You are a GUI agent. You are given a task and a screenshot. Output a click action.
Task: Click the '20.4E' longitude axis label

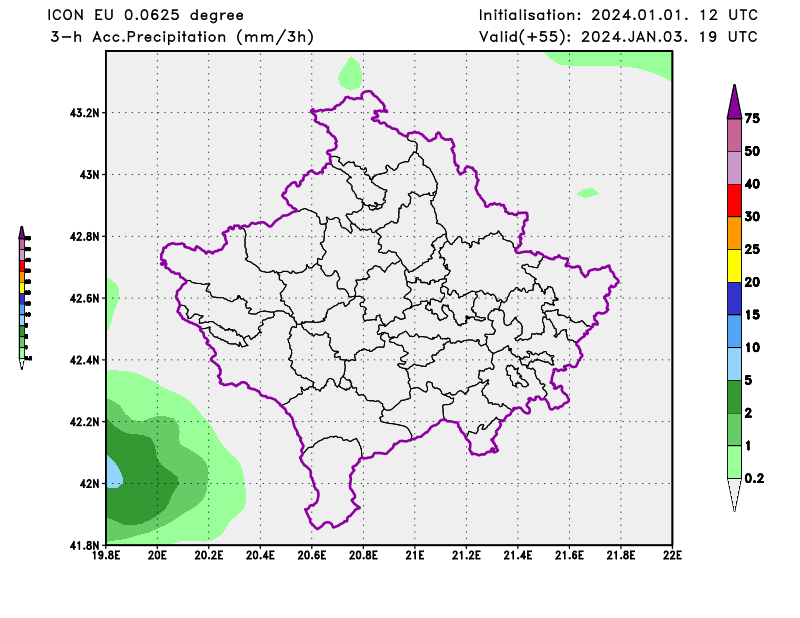point(260,555)
